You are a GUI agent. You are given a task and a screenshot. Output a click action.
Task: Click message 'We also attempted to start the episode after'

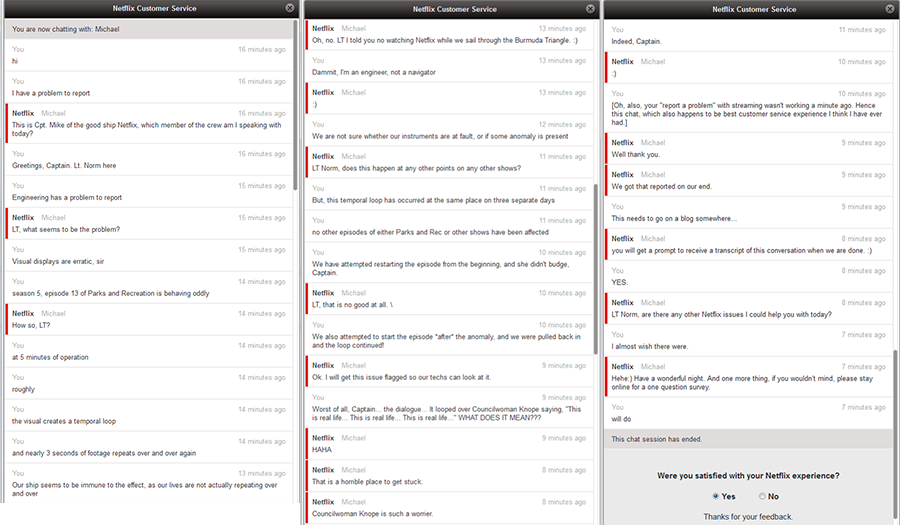[446, 341]
